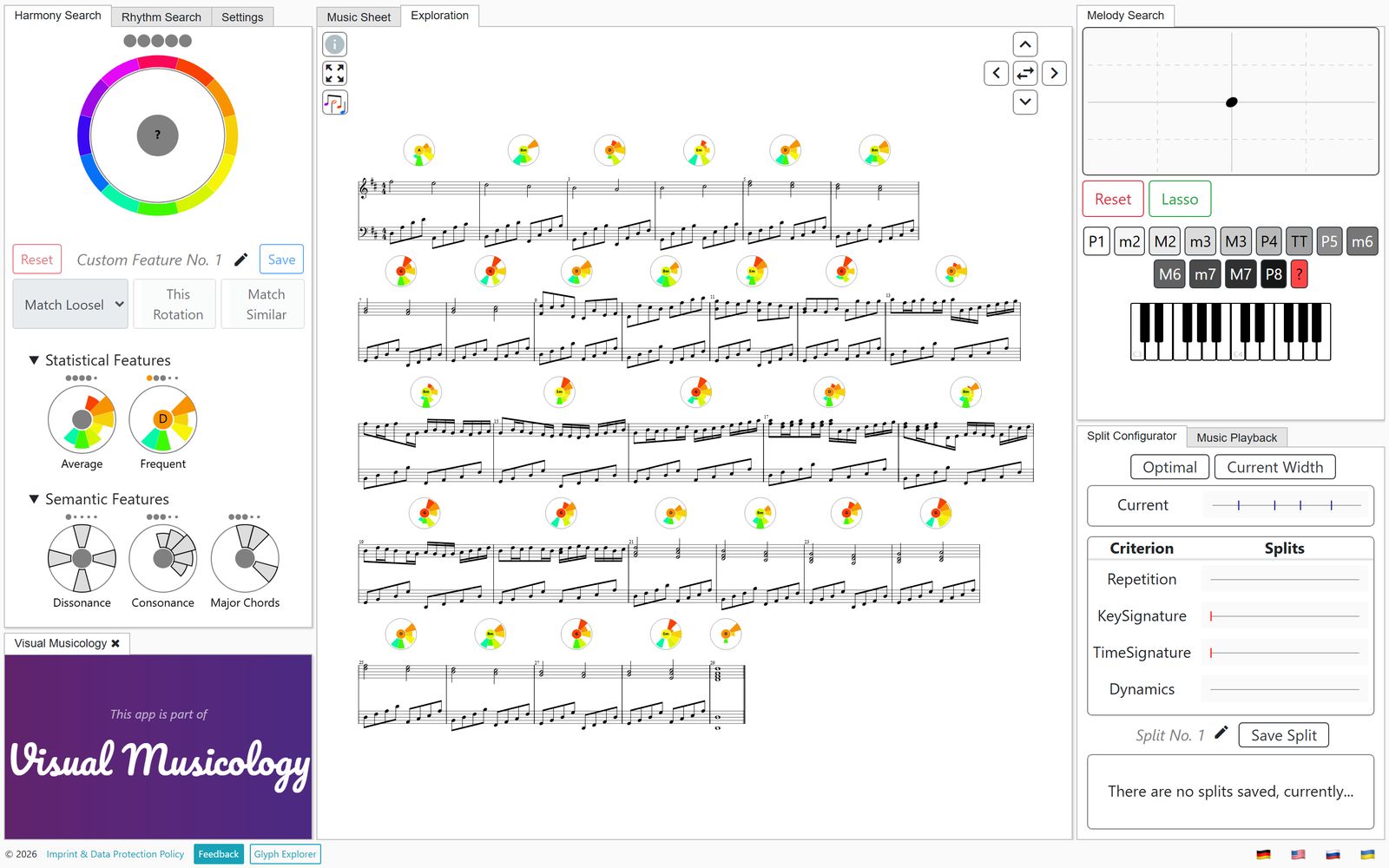
Task: Close the Visual Musicology tab
Action: 115,643
